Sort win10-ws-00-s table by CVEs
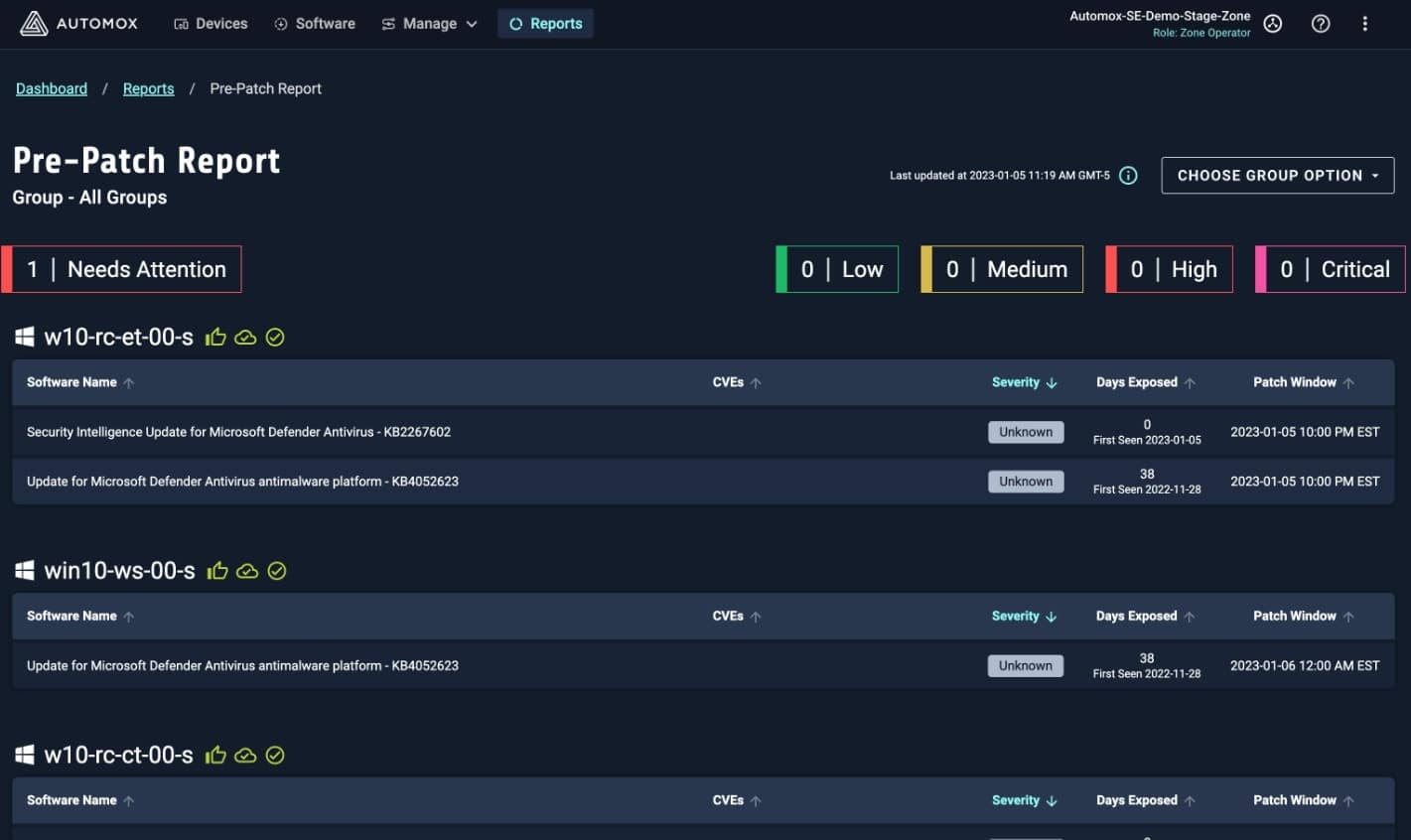This screenshot has height=840, width=1411. coord(737,617)
